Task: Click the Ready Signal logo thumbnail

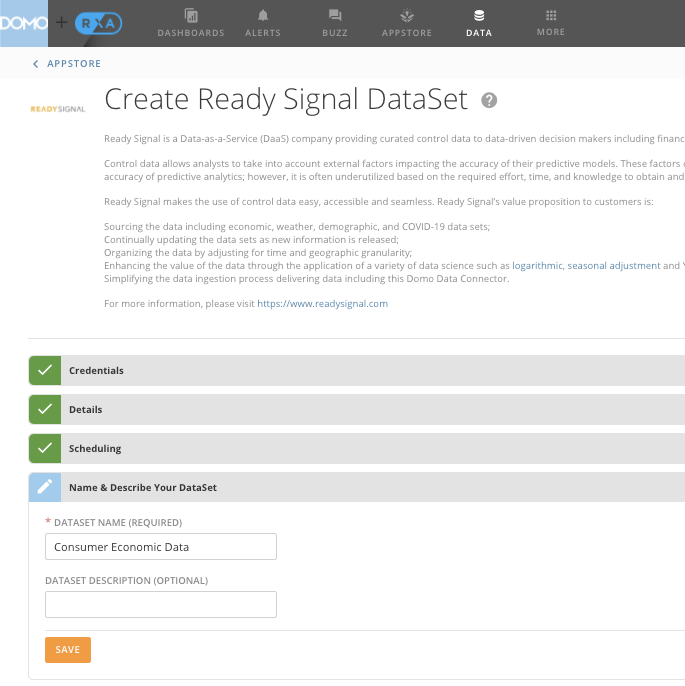Action: coord(58,109)
